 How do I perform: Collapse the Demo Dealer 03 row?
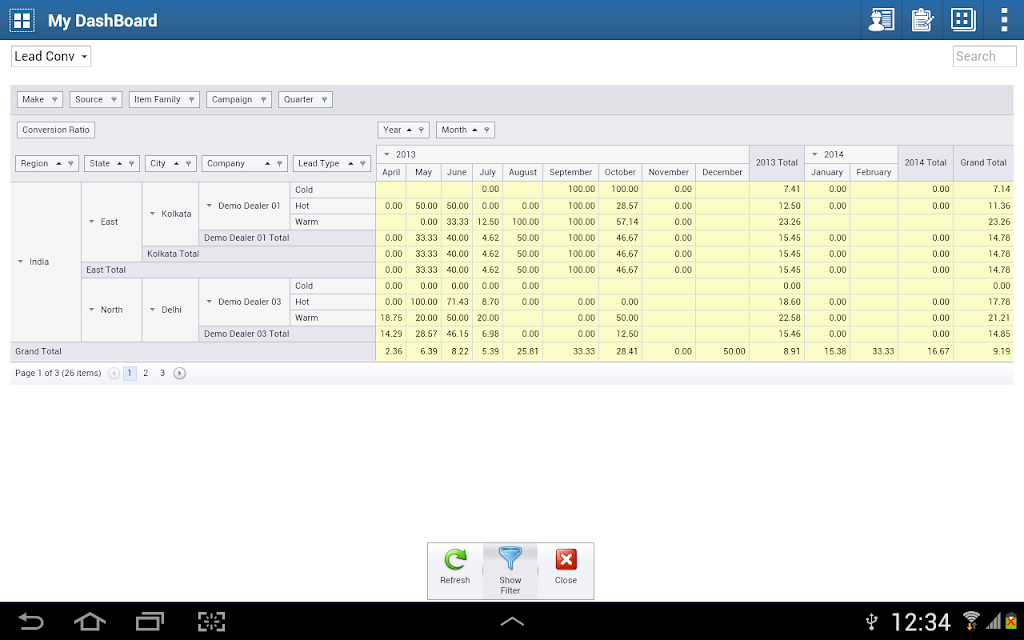[x=209, y=302]
